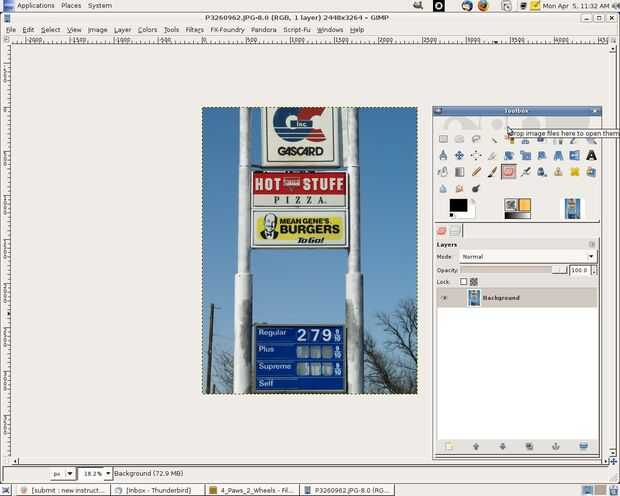Screen dimensions: 620x496
Task: Select the Rotate tool
Action: 509,155
